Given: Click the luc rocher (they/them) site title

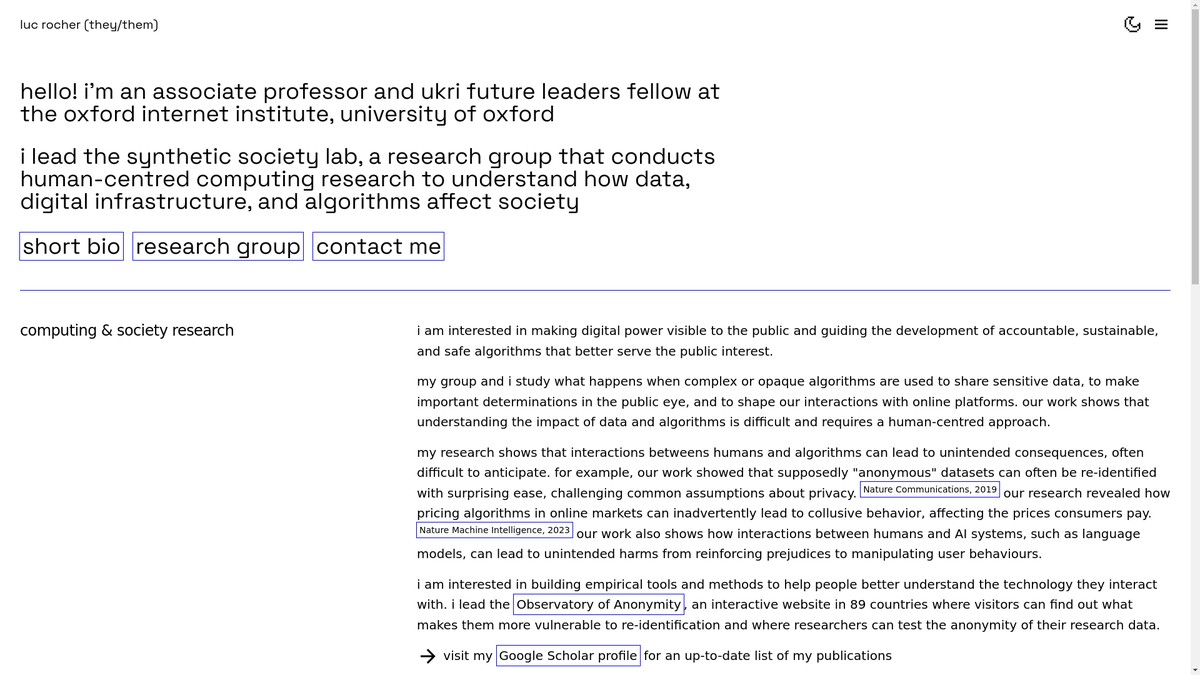Looking at the screenshot, I should (x=89, y=24).
